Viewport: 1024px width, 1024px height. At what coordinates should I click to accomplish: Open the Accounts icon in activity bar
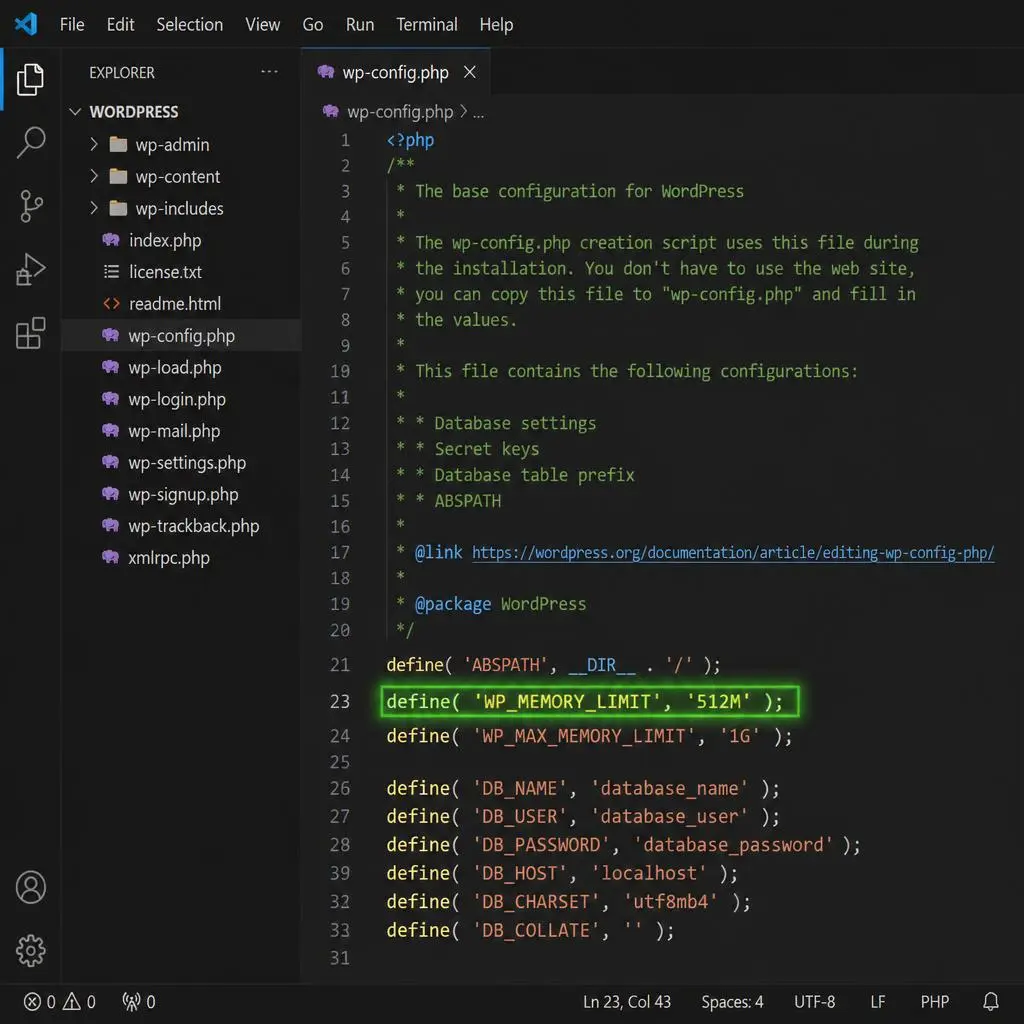30,887
